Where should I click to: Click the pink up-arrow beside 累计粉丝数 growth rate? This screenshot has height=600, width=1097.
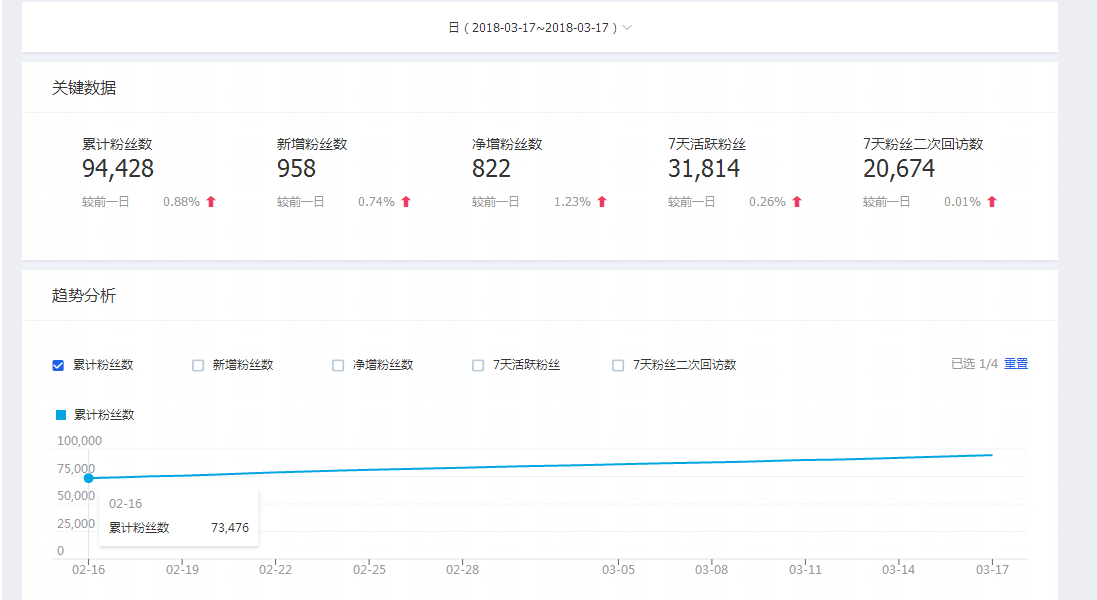click(x=208, y=201)
